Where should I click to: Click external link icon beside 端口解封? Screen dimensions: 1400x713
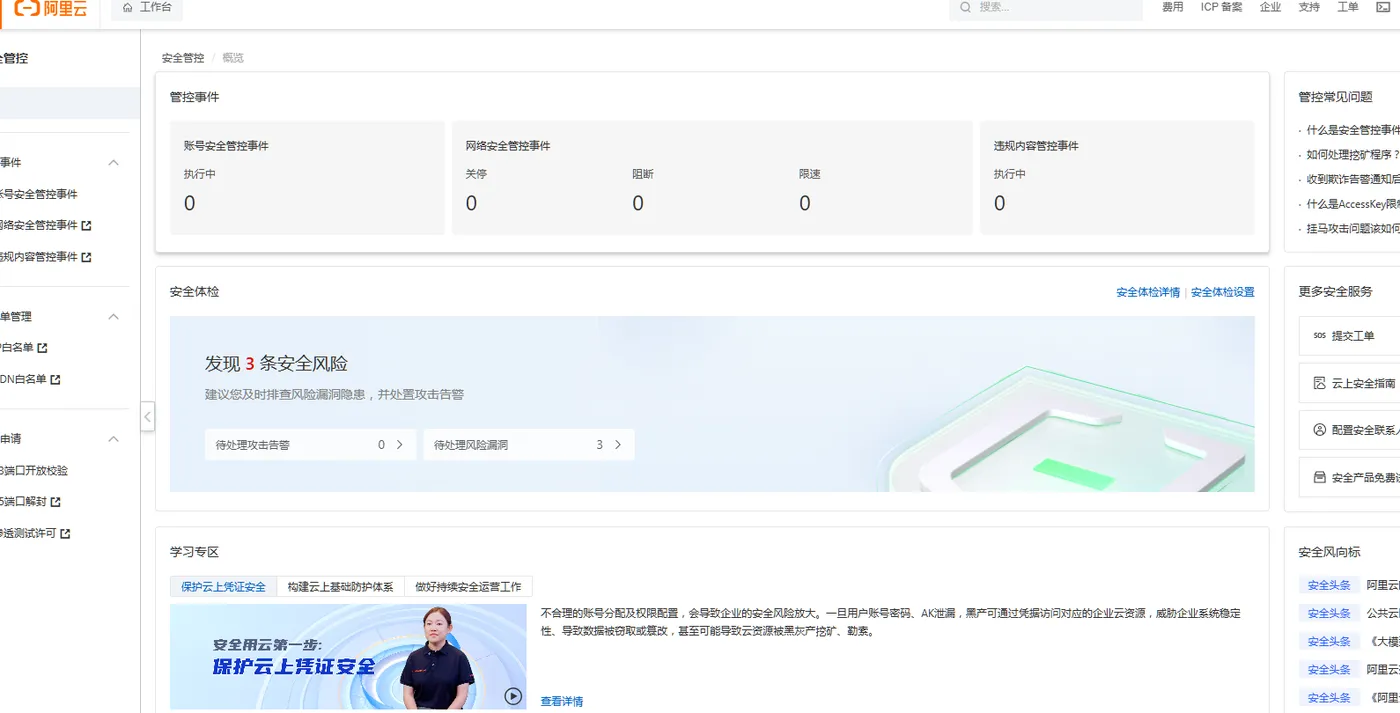point(56,502)
